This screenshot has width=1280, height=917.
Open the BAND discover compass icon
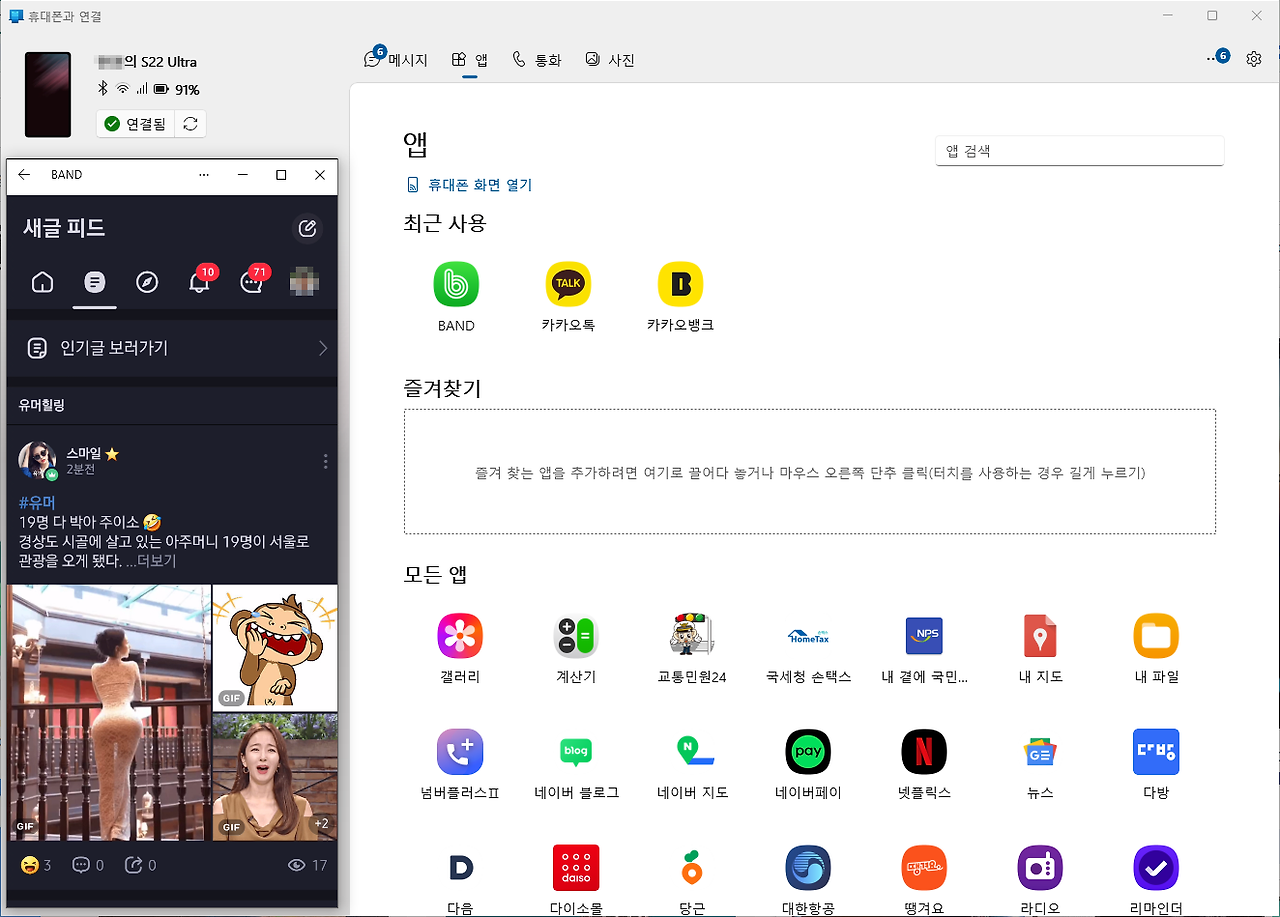tap(147, 283)
